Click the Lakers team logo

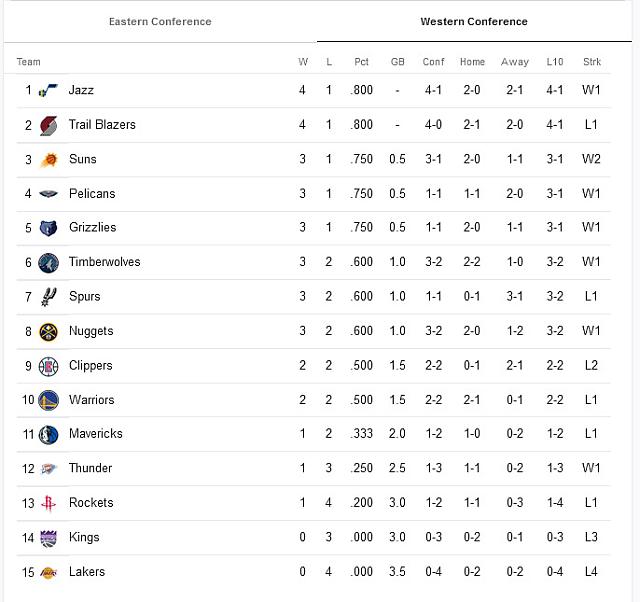pyautogui.click(x=48, y=572)
